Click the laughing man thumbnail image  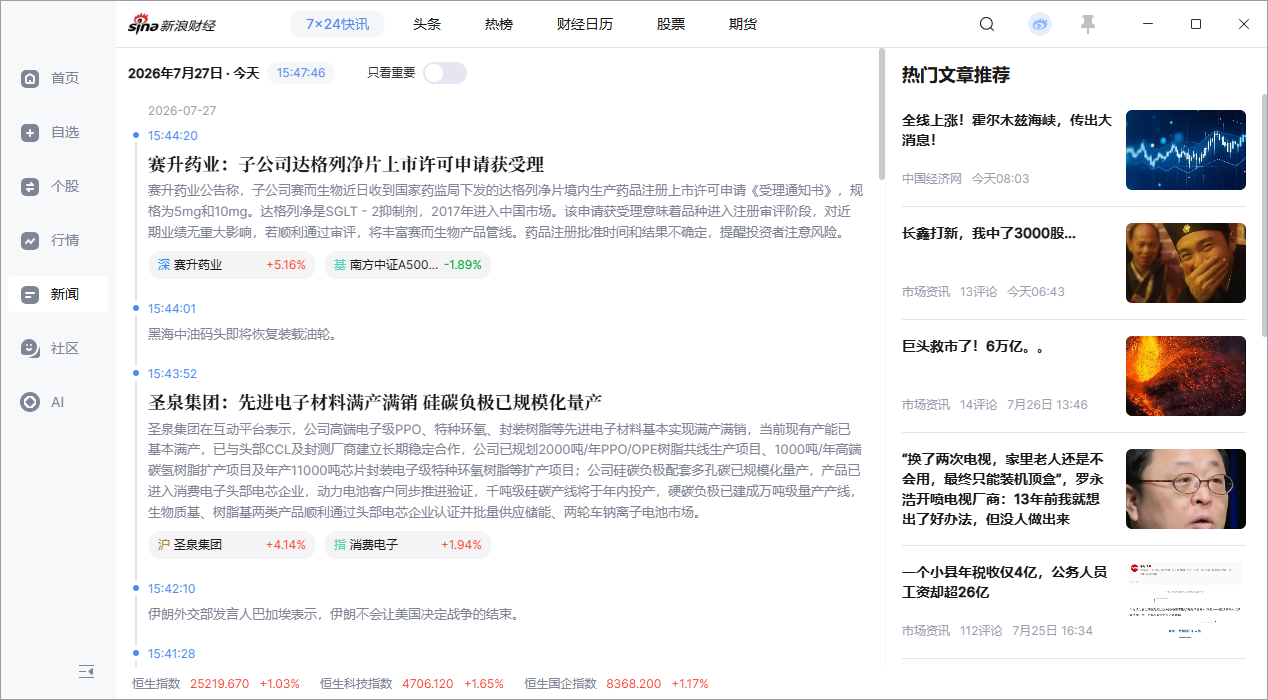[x=1186, y=263]
